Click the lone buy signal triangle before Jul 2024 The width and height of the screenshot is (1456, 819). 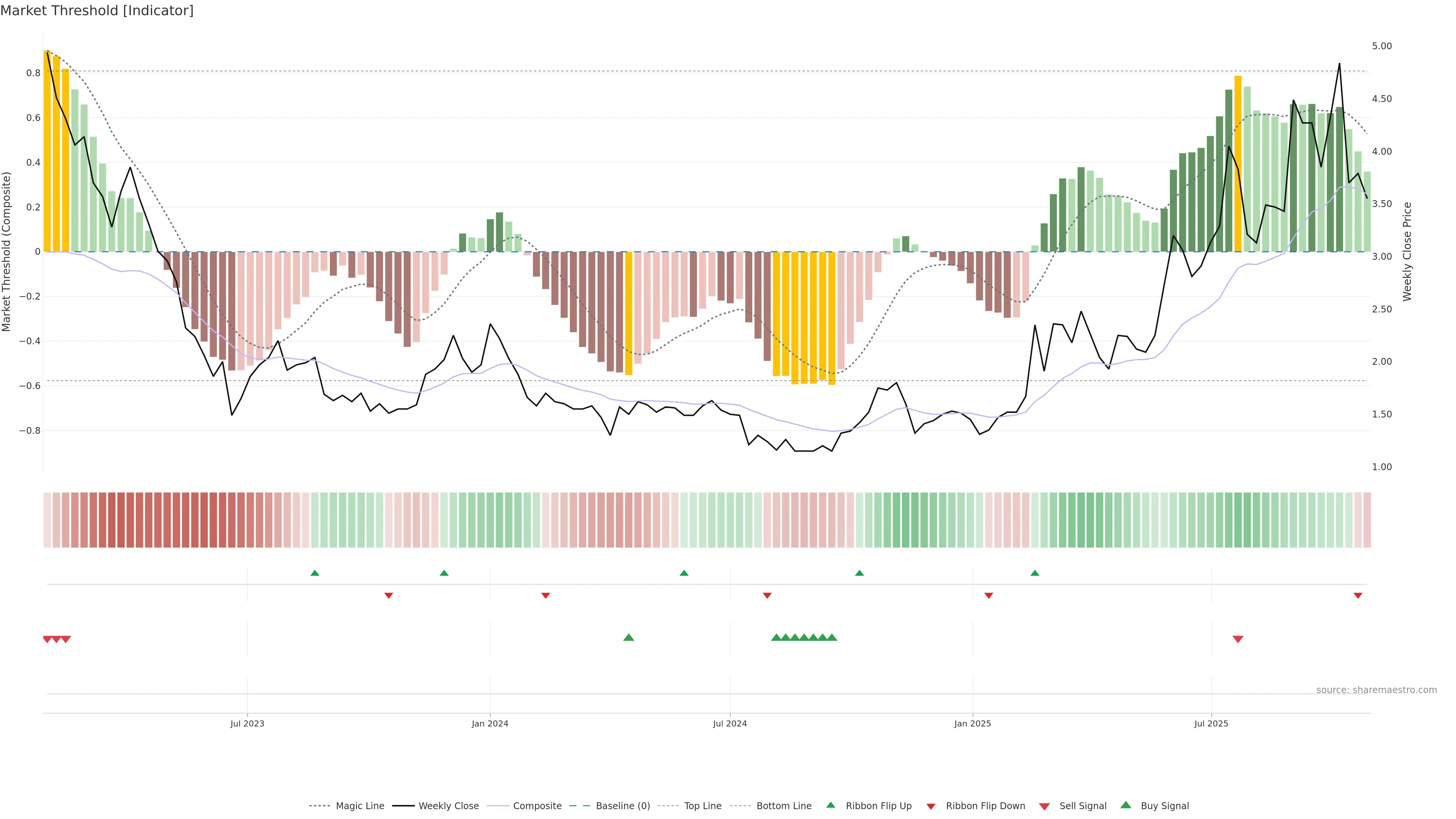point(629,637)
